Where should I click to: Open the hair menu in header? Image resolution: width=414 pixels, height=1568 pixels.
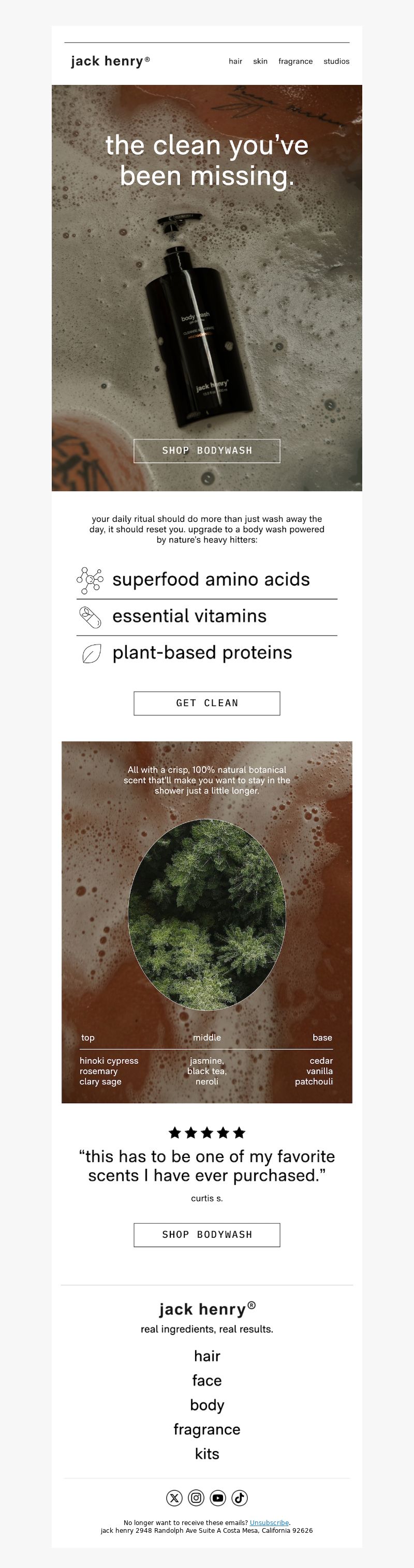(235, 62)
